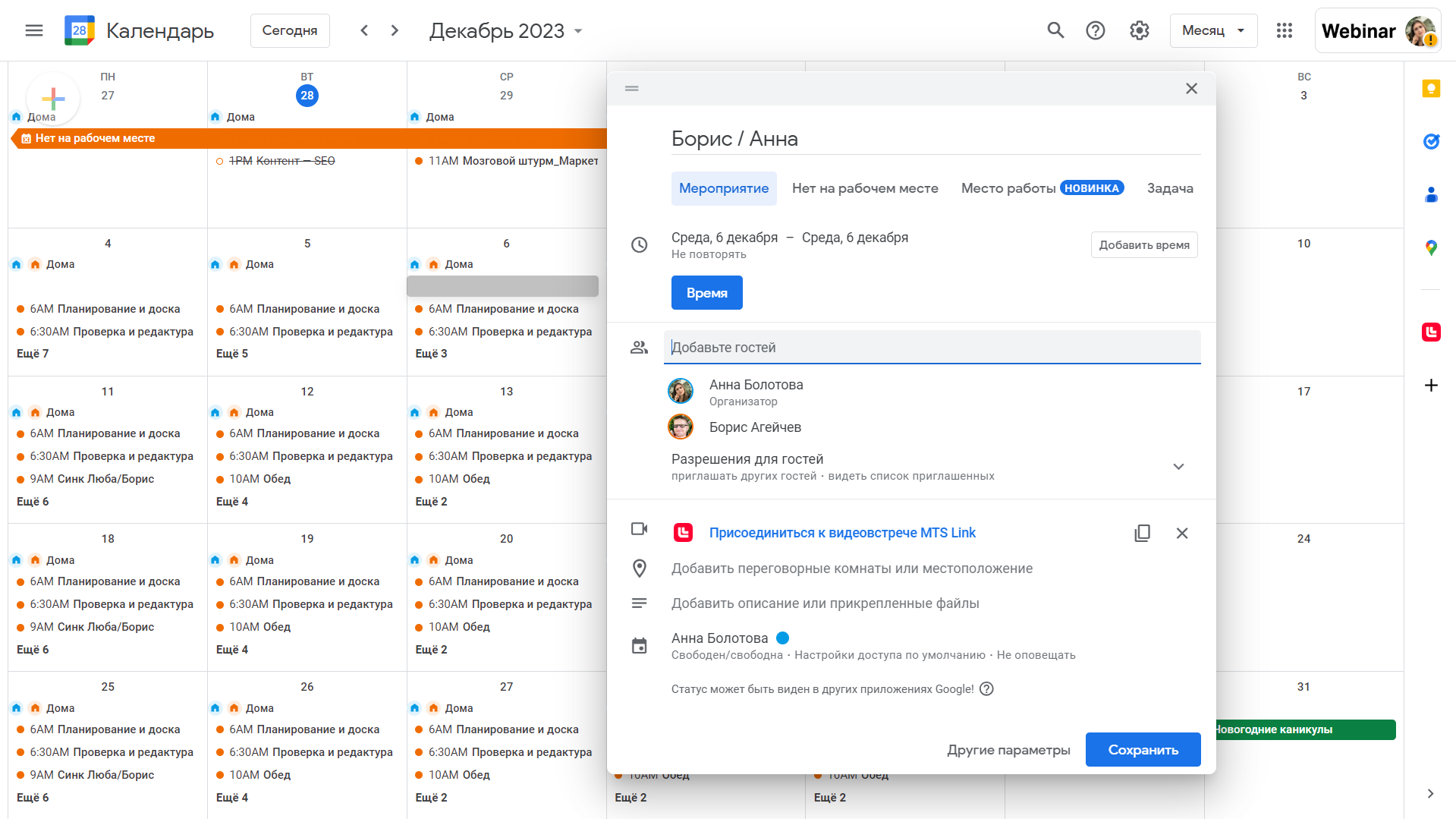Select guest Борис Агейчев
Viewport: 1456px width, 819px height.
(x=755, y=427)
